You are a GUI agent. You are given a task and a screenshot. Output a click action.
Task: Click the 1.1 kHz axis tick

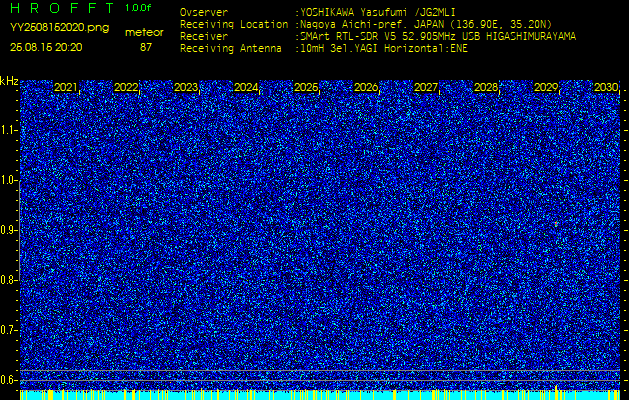[x=9, y=130]
